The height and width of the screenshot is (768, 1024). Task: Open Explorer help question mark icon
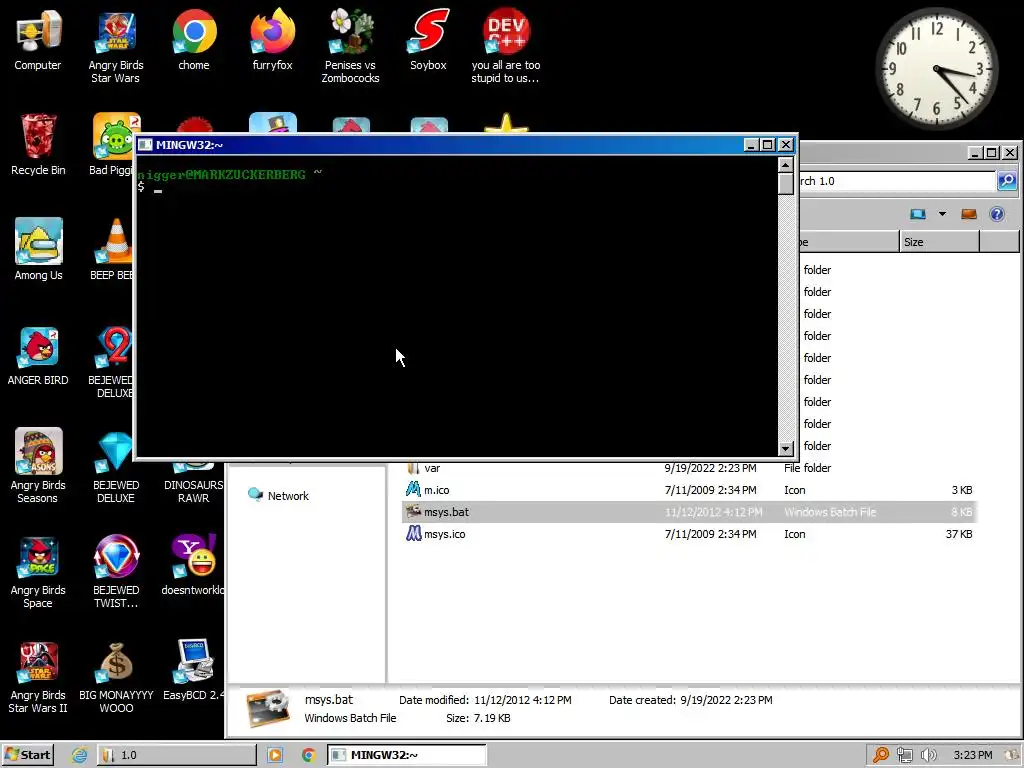[997, 214]
